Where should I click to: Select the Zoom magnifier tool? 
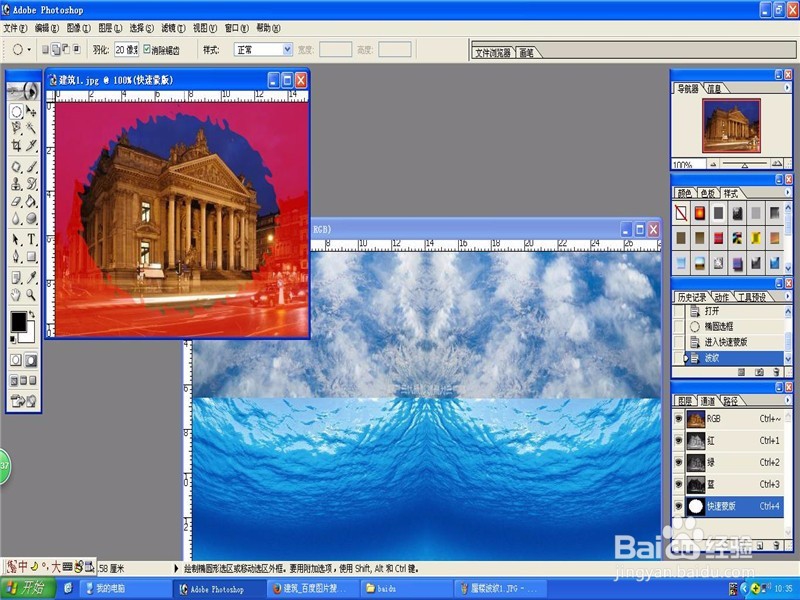tap(31, 295)
